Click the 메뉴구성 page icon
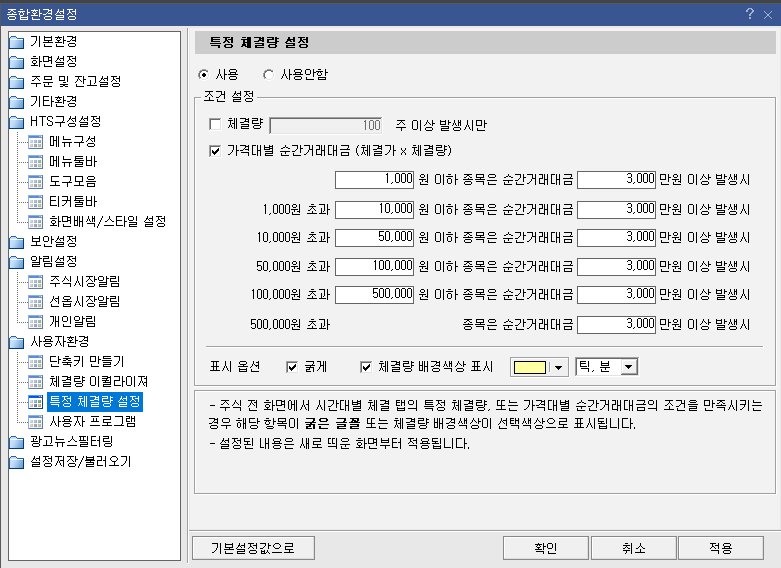This screenshot has width=781, height=568. (x=35, y=142)
